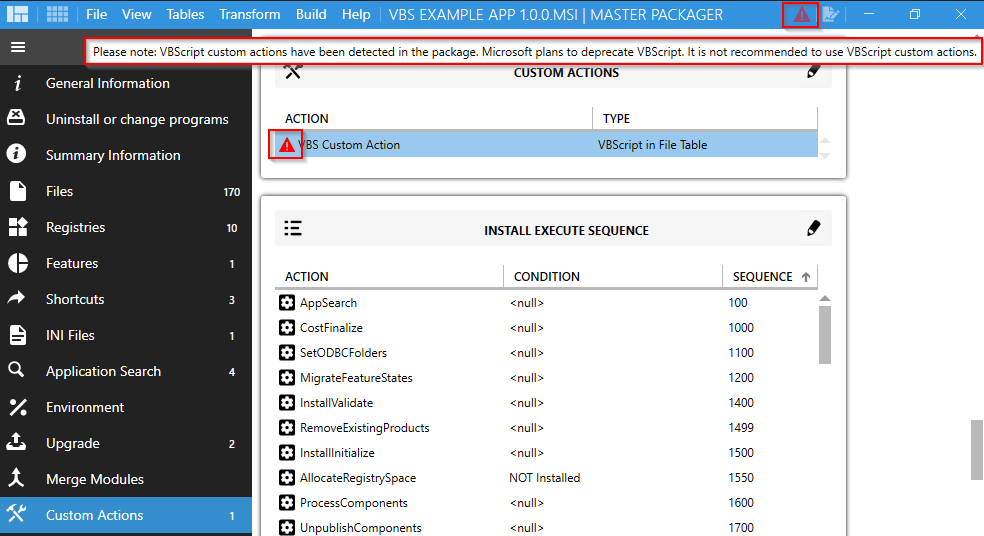Open the Build menu
This screenshot has width=984, height=536.
(x=311, y=14)
